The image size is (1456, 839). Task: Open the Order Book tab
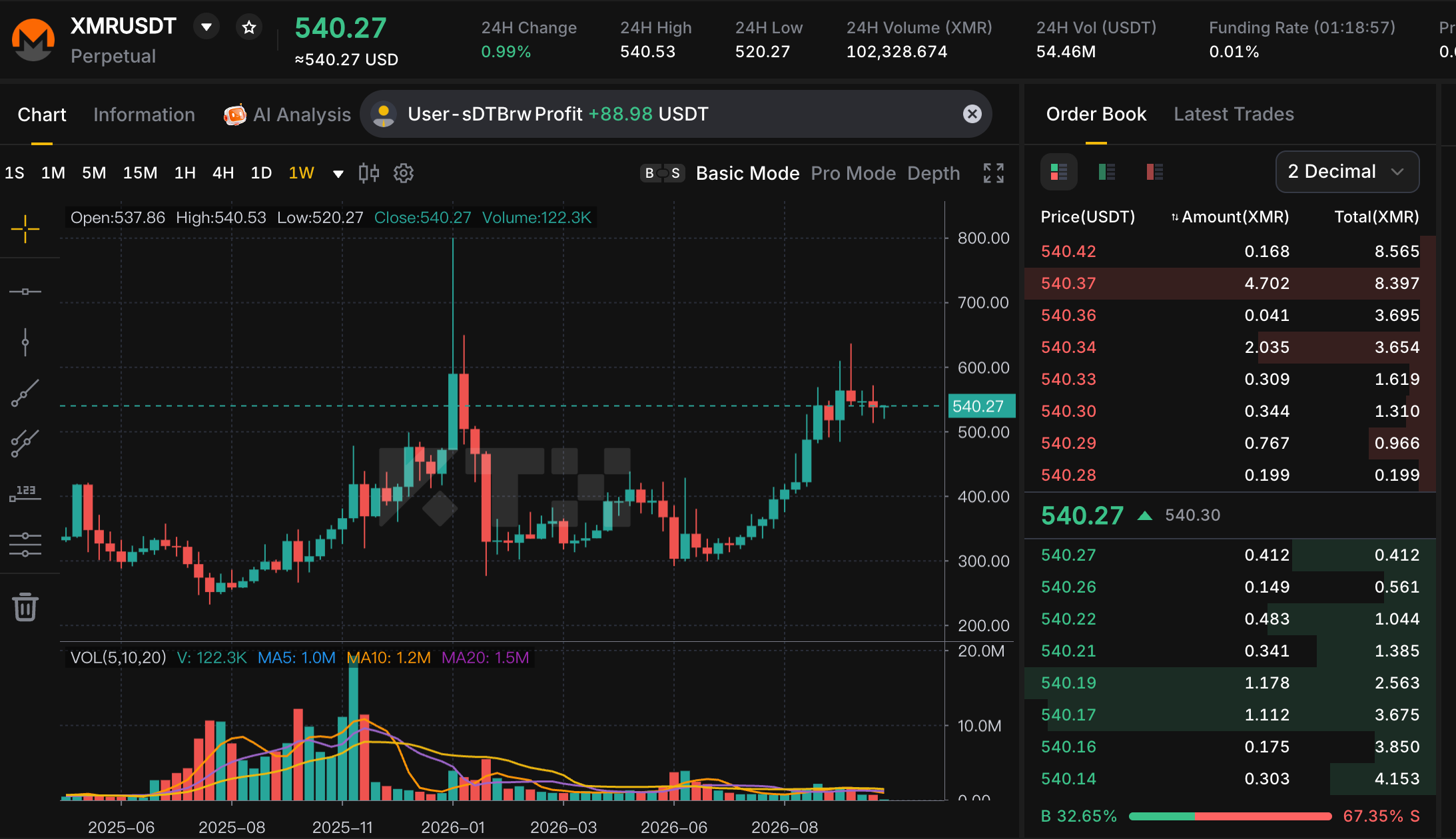coord(1096,114)
